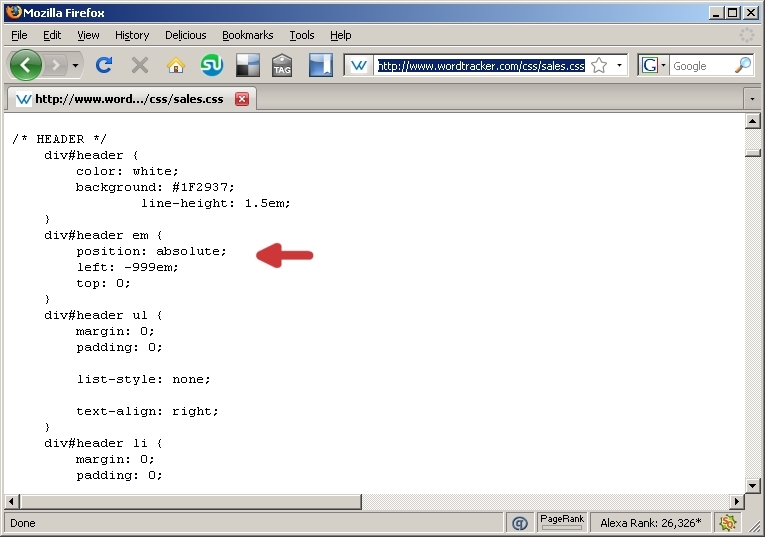
Task: Click the activity throbber icon
Action: pyautogui.click(x=746, y=35)
